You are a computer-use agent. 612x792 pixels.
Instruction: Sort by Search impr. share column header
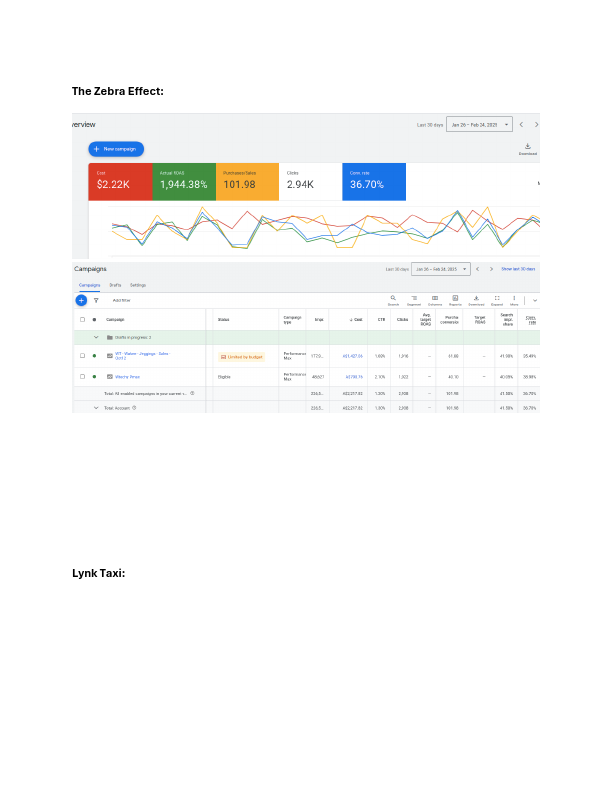pyautogui.click(x=506, y=320)
